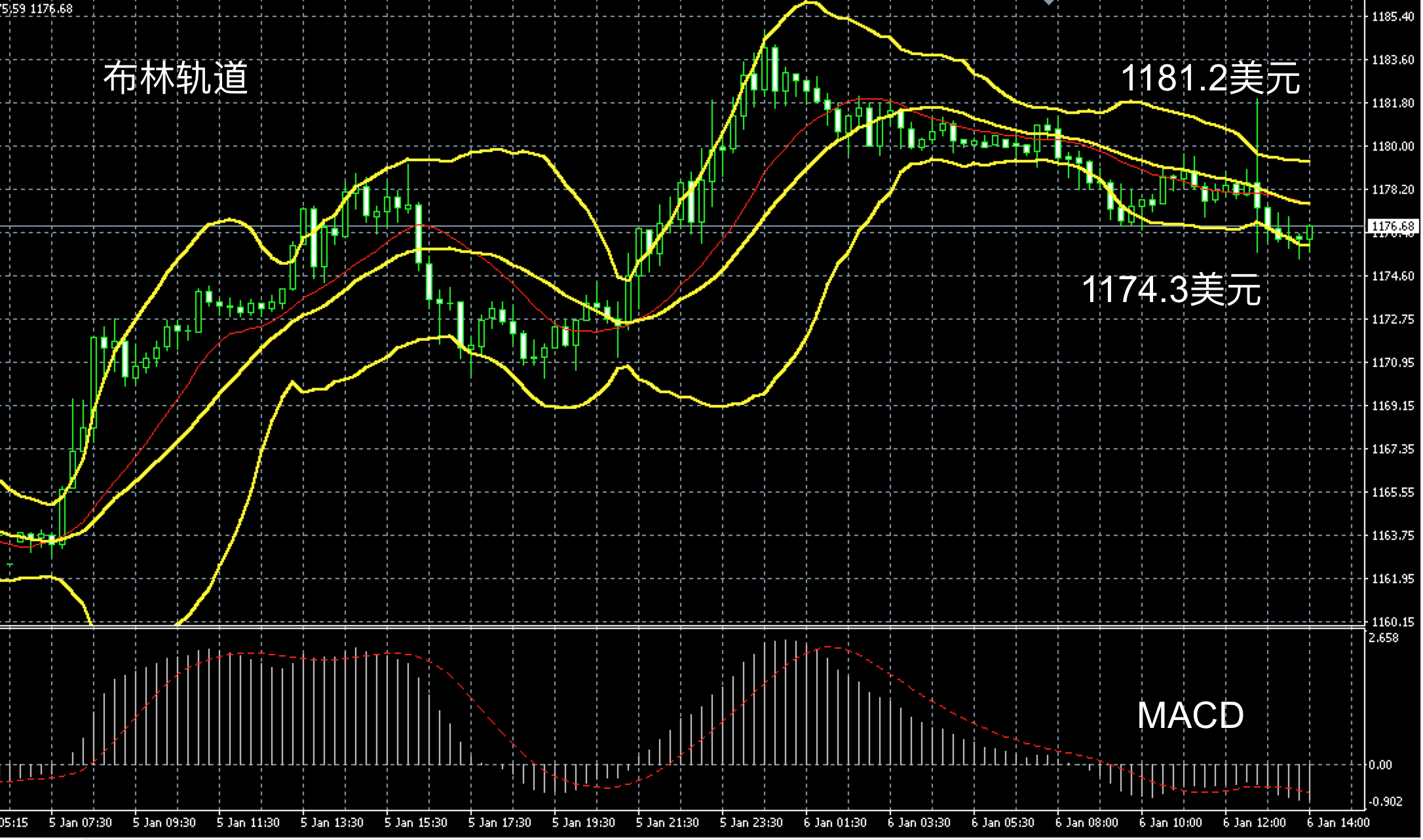Screen dimensions: 1423x840
Task: Click the 布林轨道 text label
Action: 176,79
